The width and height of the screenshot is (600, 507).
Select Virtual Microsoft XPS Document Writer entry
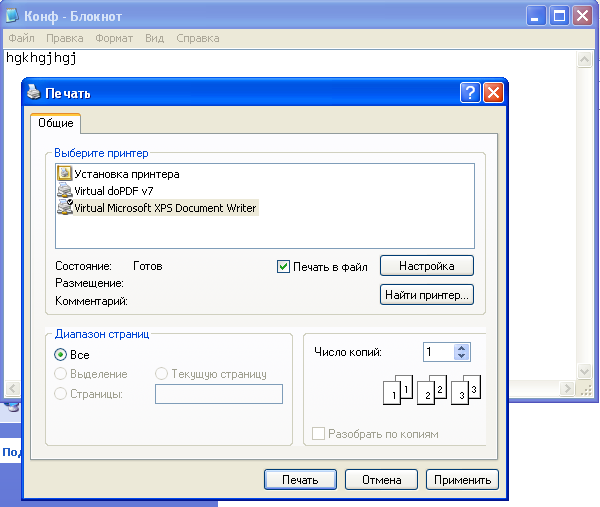click(x=165, y=208)
